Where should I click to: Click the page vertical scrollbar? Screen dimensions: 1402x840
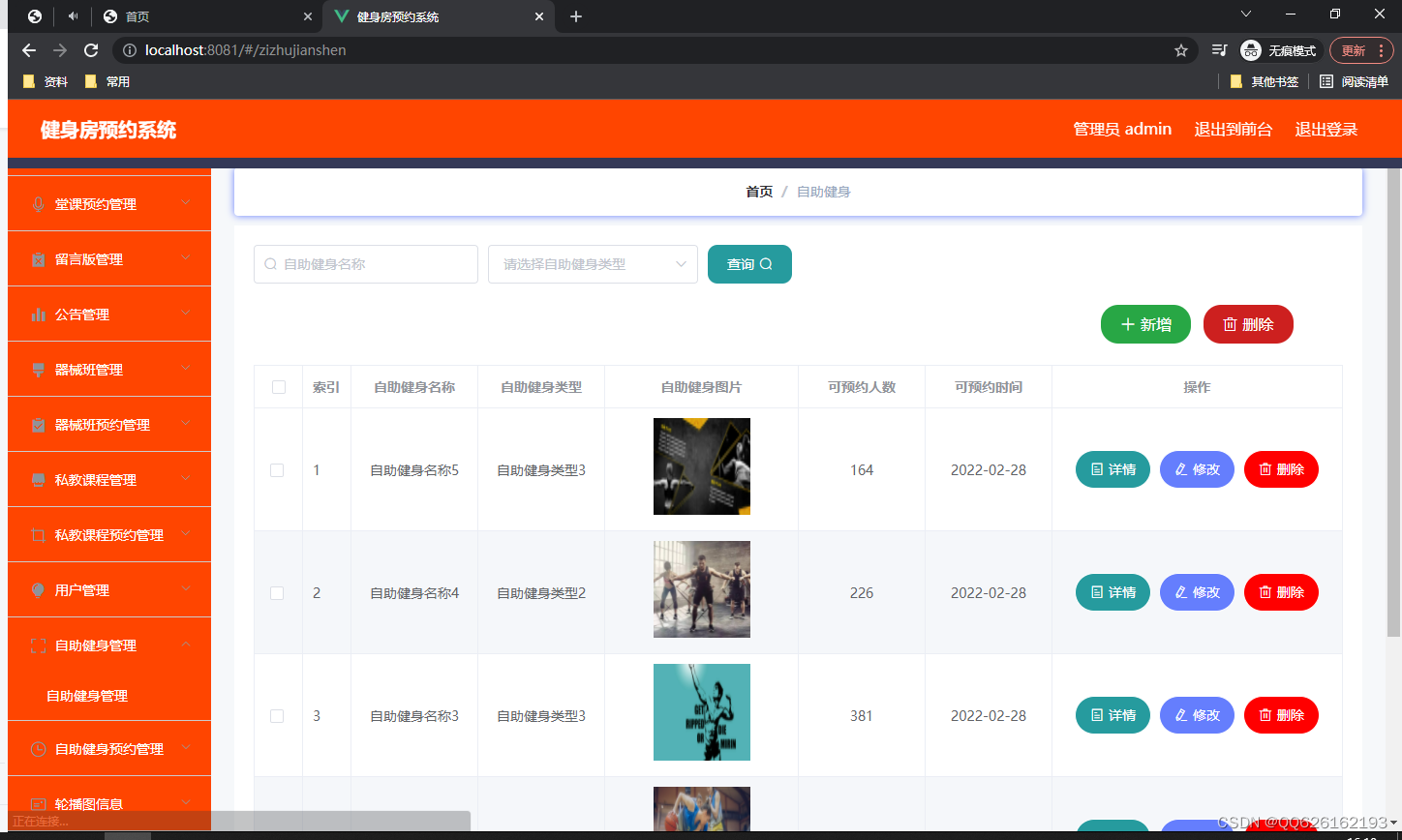1393,402
